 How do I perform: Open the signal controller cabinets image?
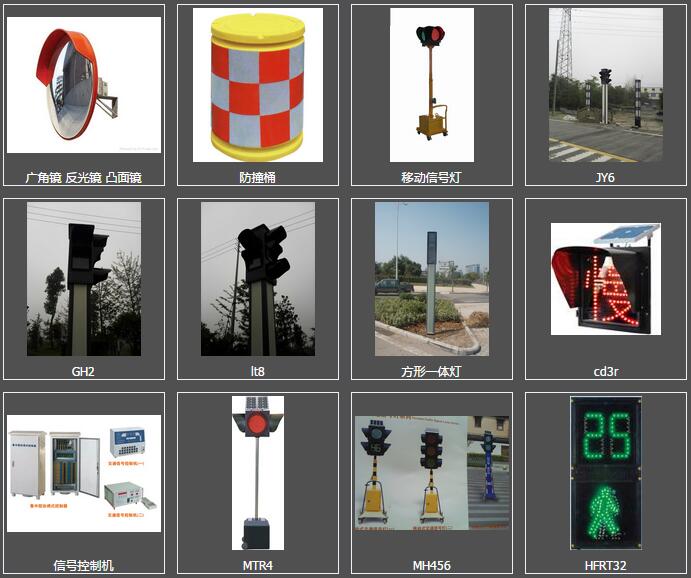coord(84,473)
